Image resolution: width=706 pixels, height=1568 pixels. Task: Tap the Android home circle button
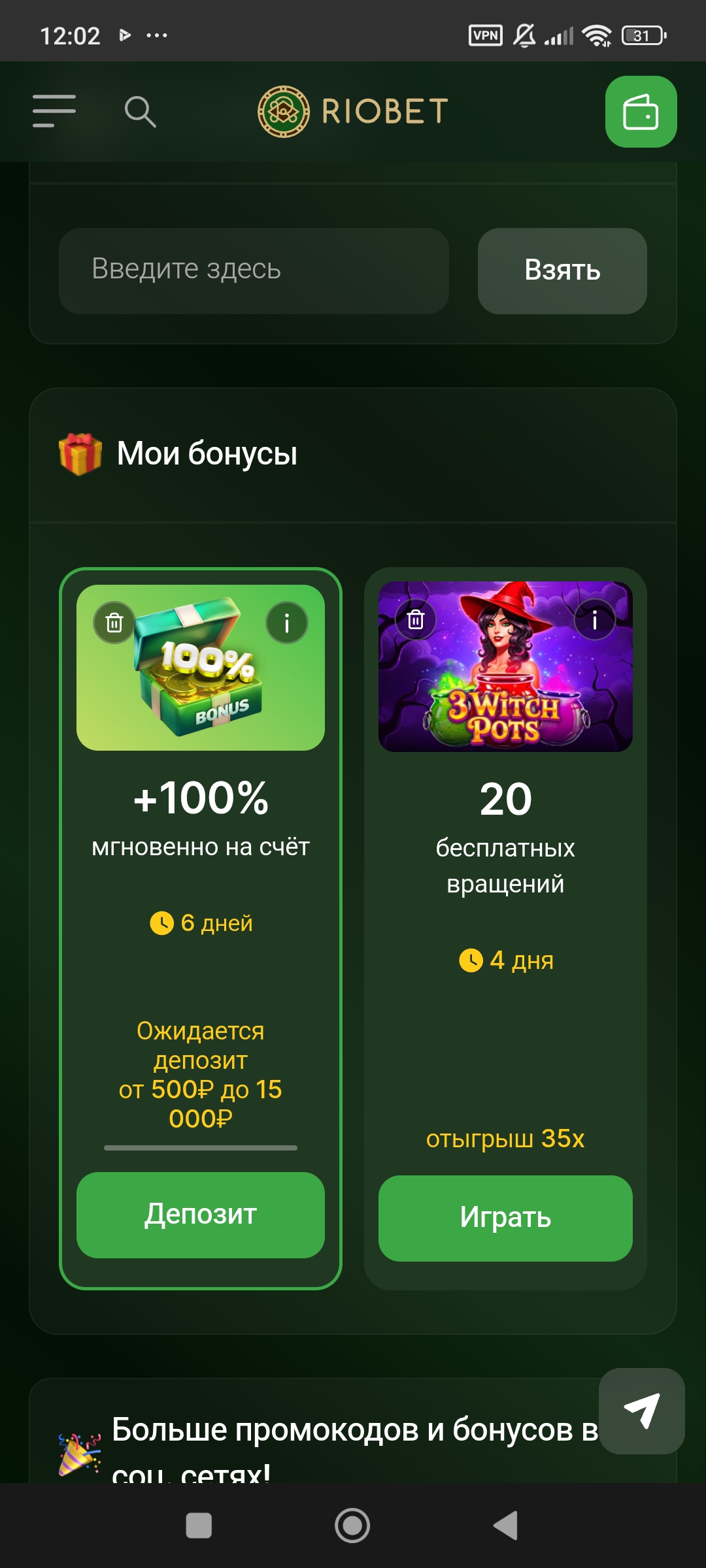[x=352, y=1526]
